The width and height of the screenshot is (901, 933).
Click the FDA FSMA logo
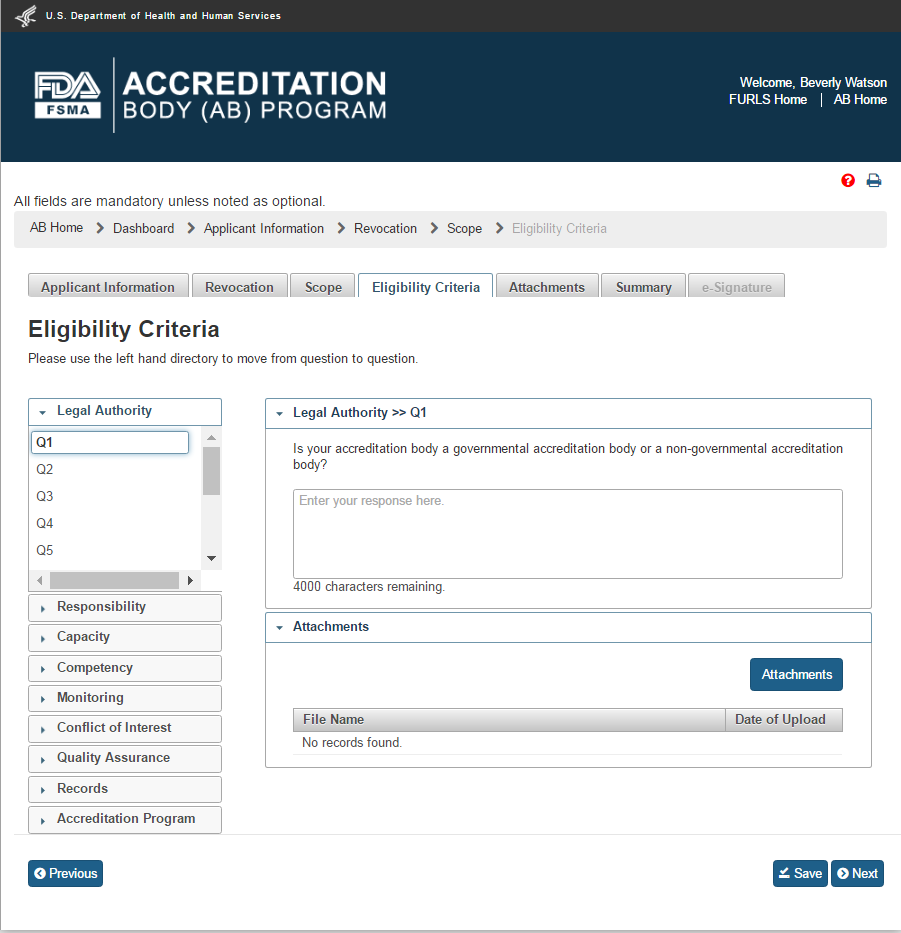click(x=67, y=95)
